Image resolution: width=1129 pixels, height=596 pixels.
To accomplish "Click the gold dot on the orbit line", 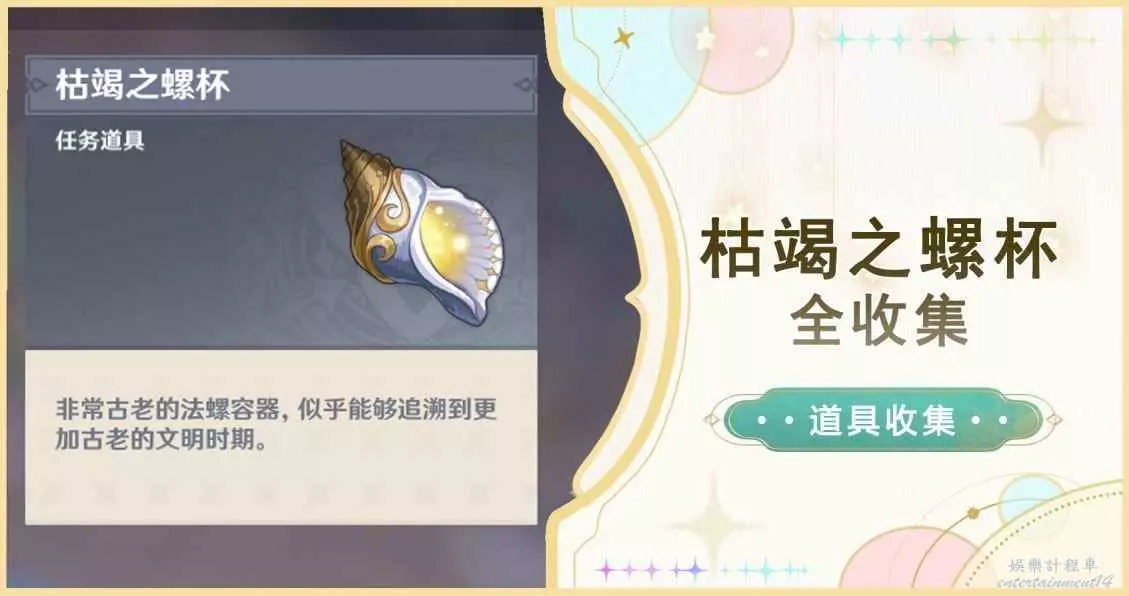I will (x=971, y=513).
